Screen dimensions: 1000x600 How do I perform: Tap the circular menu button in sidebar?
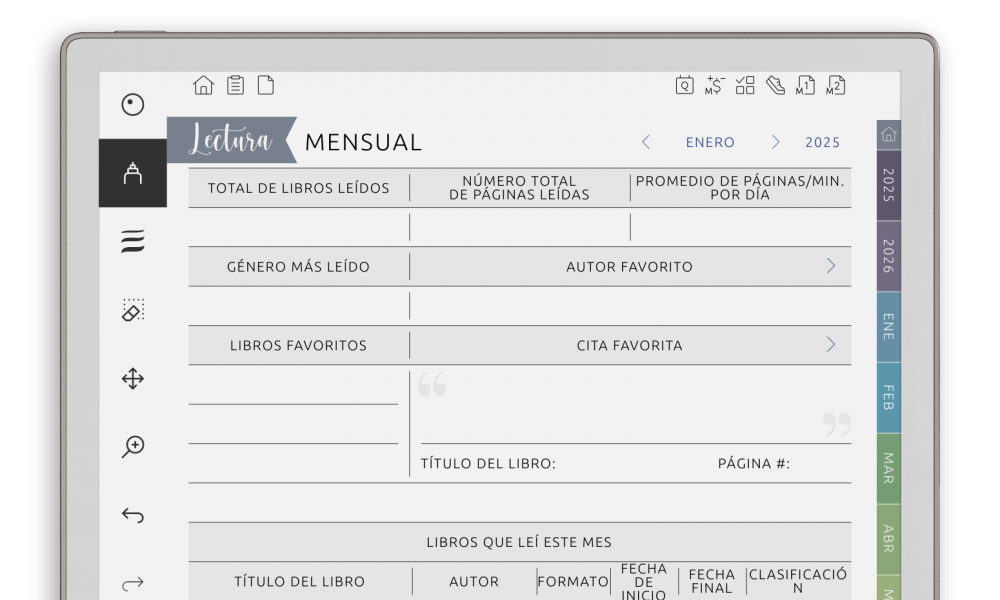pyautogui.click(x=133, y=105)
